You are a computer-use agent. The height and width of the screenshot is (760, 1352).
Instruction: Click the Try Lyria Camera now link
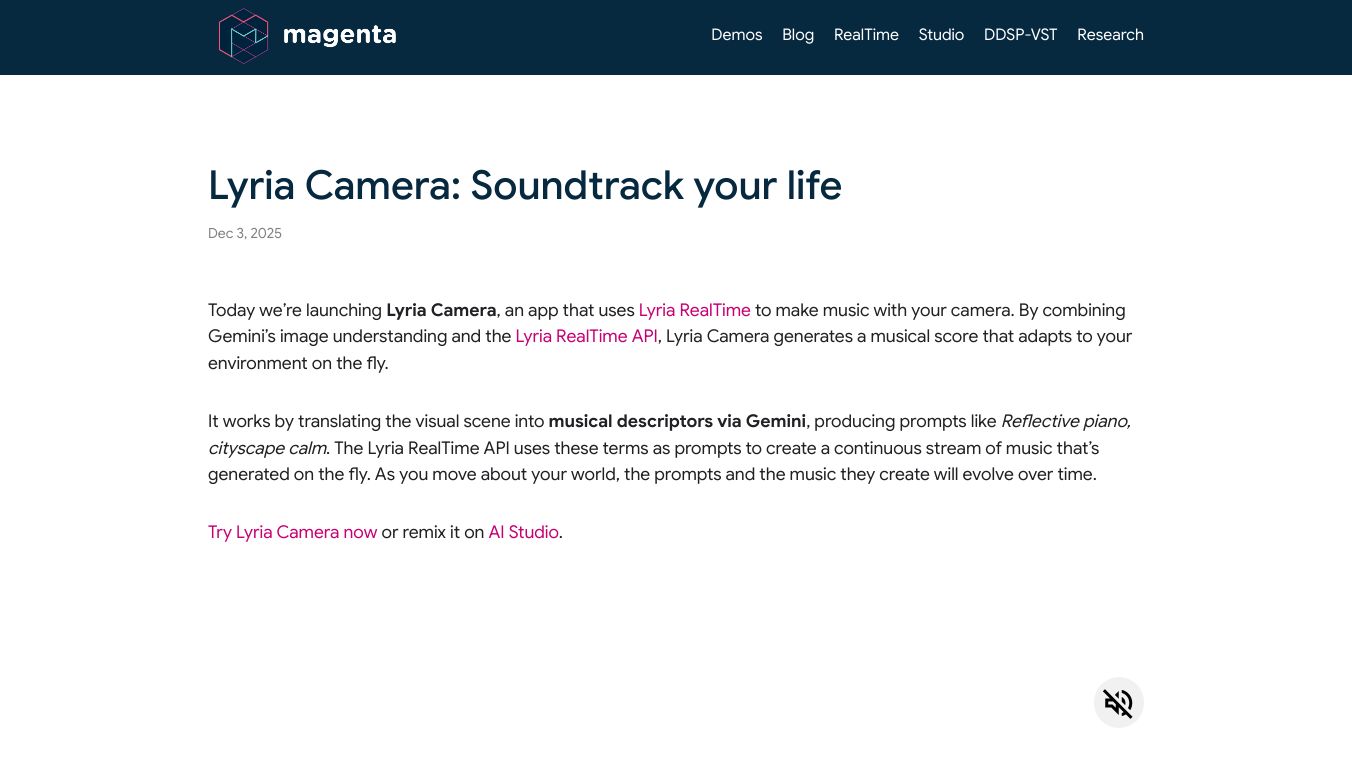point(292,532)
